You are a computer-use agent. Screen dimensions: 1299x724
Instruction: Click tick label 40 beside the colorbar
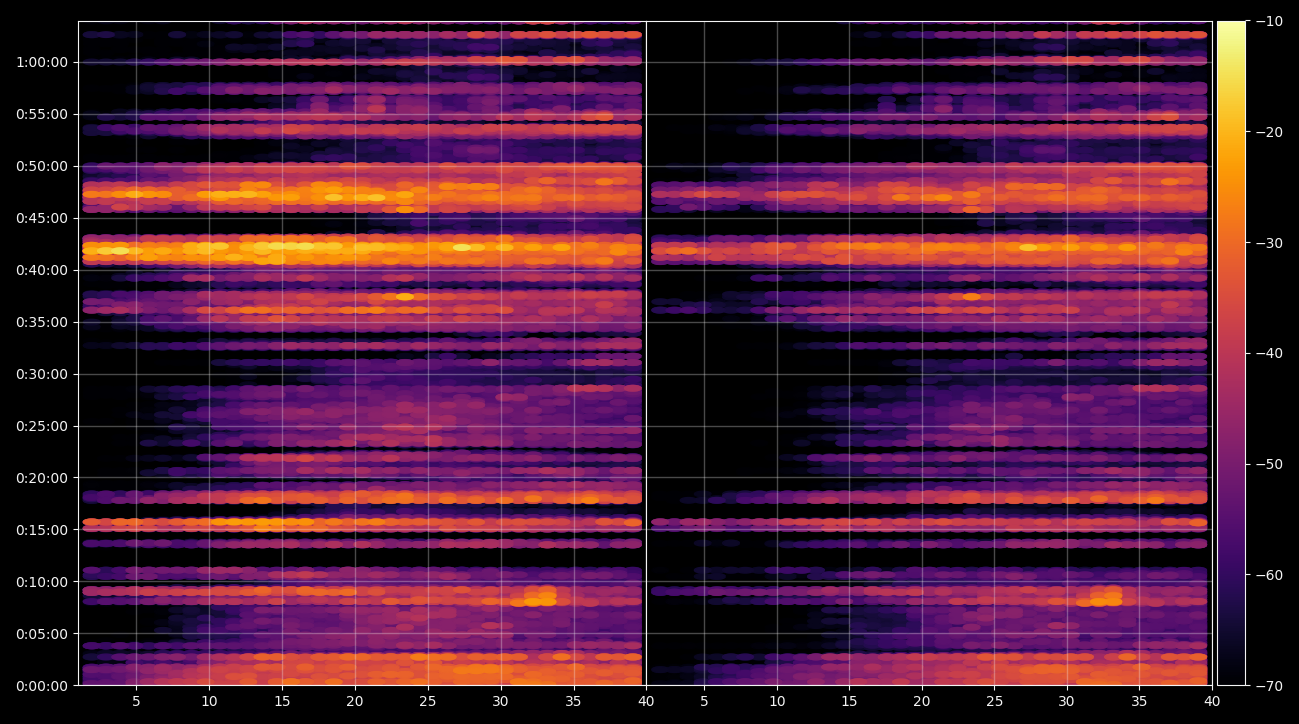(x=1212, y=702)
